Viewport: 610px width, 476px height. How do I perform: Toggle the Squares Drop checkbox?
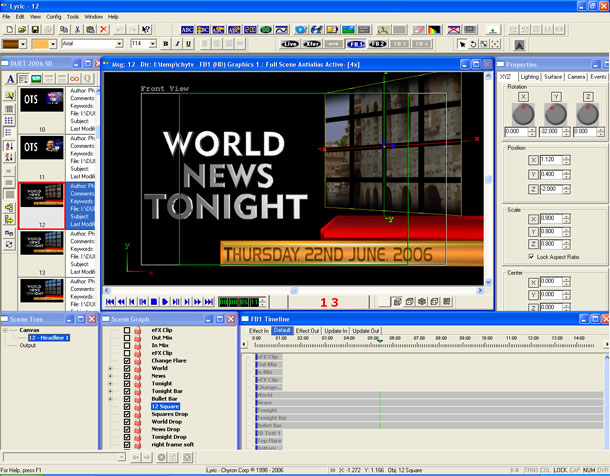click(127, 414)
